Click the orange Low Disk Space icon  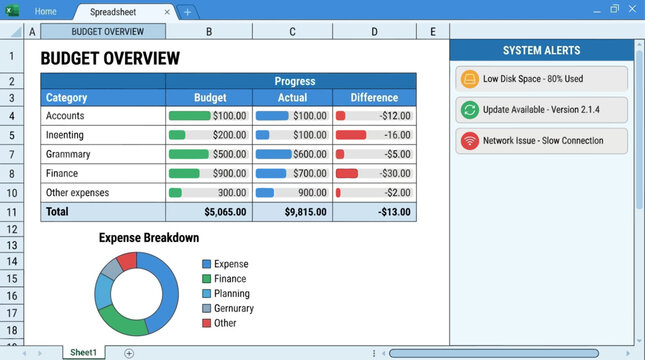(x=469, y=79)
